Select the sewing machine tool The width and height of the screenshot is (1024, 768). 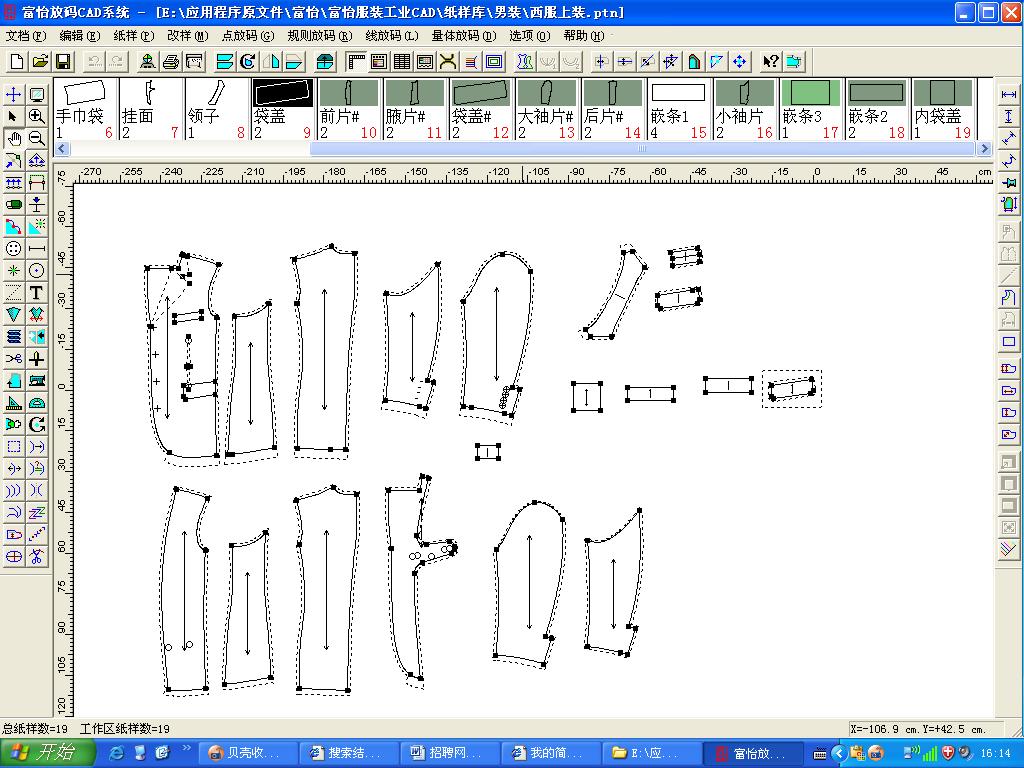point(37,381)
